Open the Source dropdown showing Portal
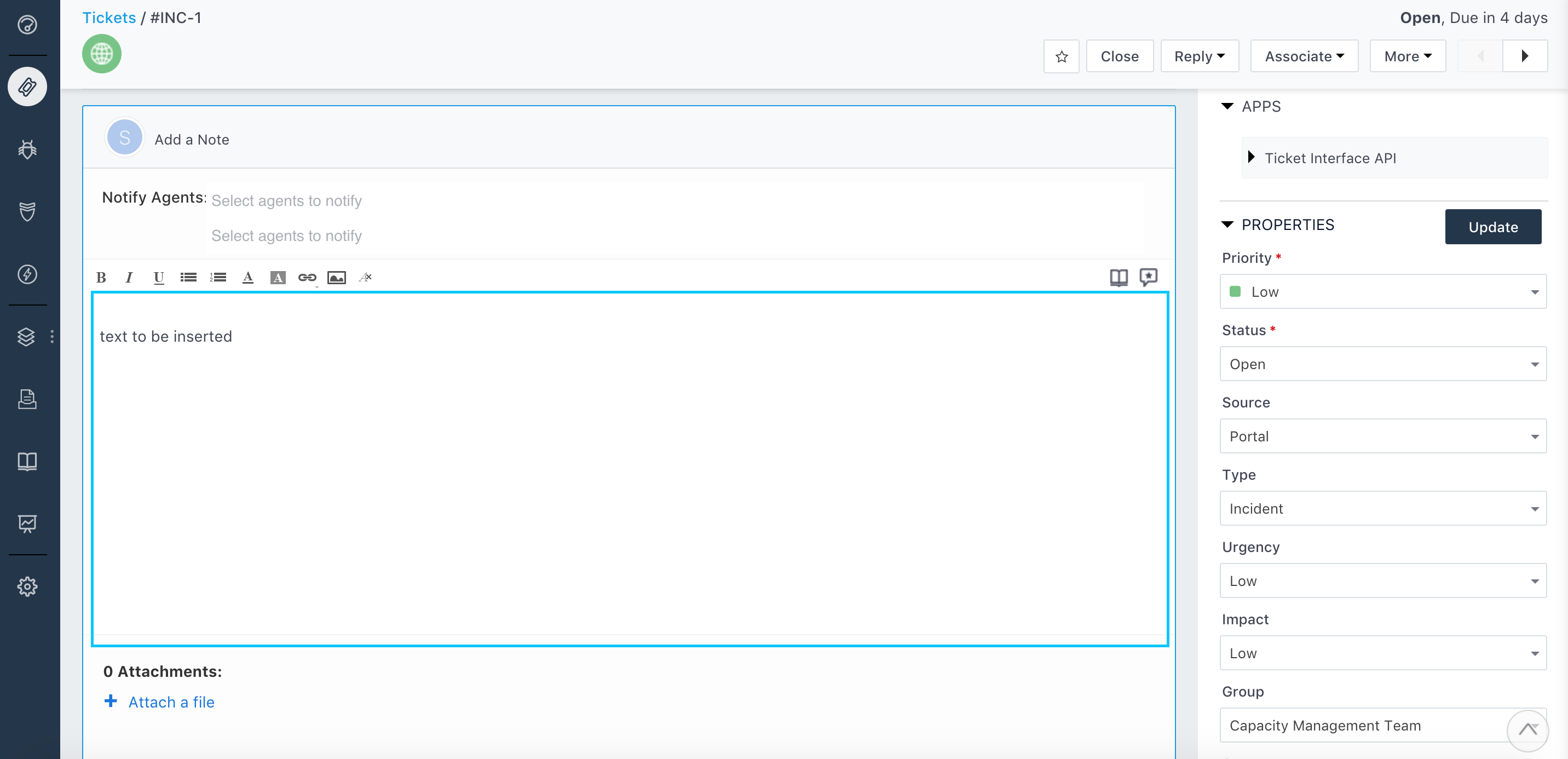 (1383, 436)
